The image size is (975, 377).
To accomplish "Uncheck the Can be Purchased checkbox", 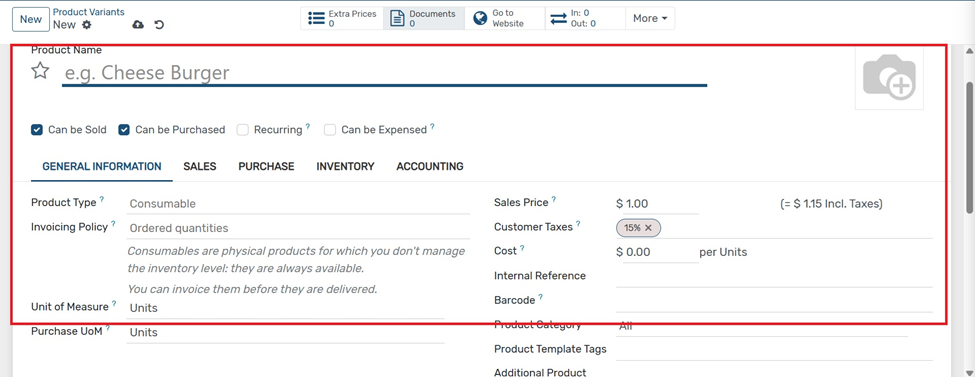I will coord(124,130).
